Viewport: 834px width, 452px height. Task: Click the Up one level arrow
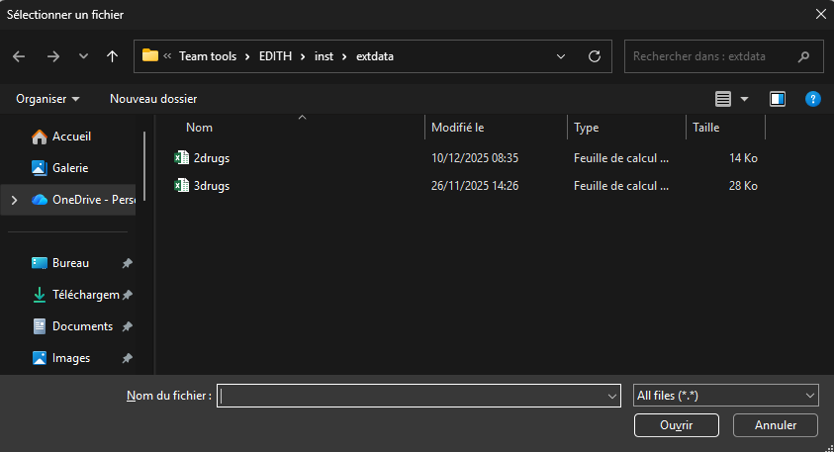pyautogui.click(x=112, y=57)
